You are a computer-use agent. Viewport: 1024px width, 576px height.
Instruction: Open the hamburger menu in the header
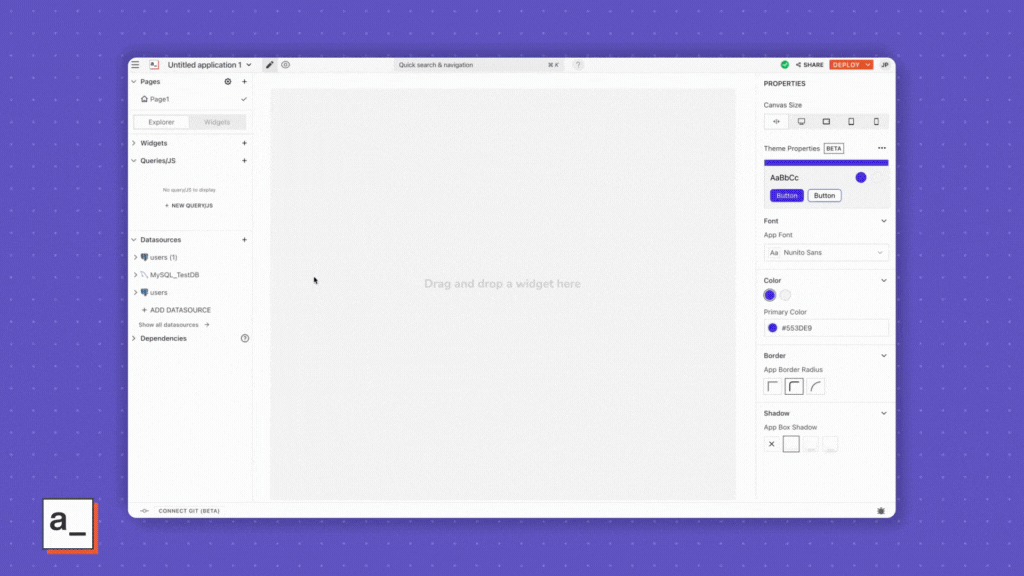click(x=135, y=65)
